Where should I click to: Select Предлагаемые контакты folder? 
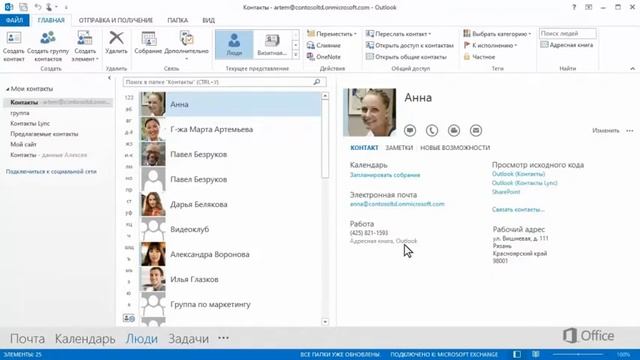pos(44,134)
